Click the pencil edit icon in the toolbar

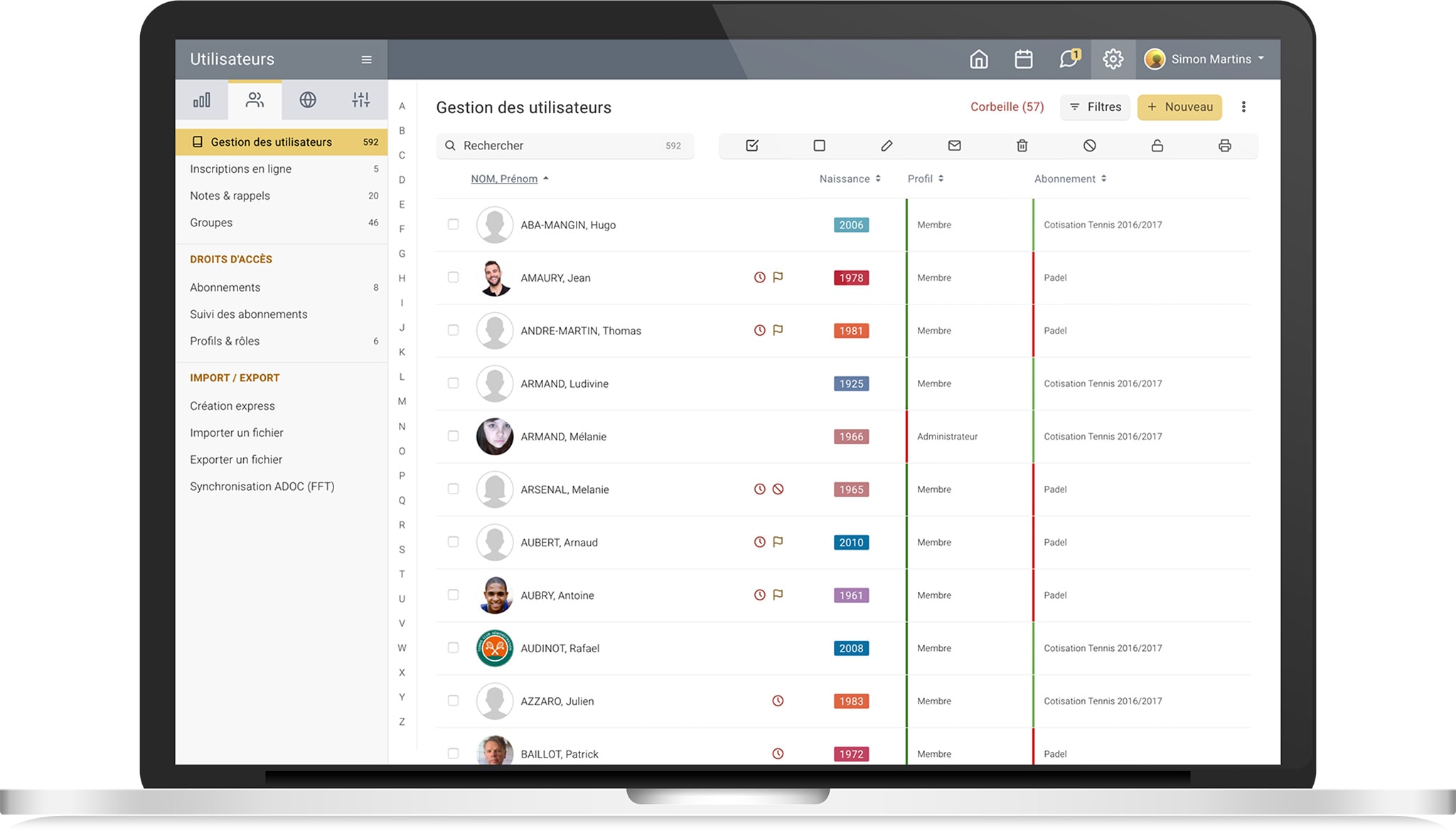(887, 146)
